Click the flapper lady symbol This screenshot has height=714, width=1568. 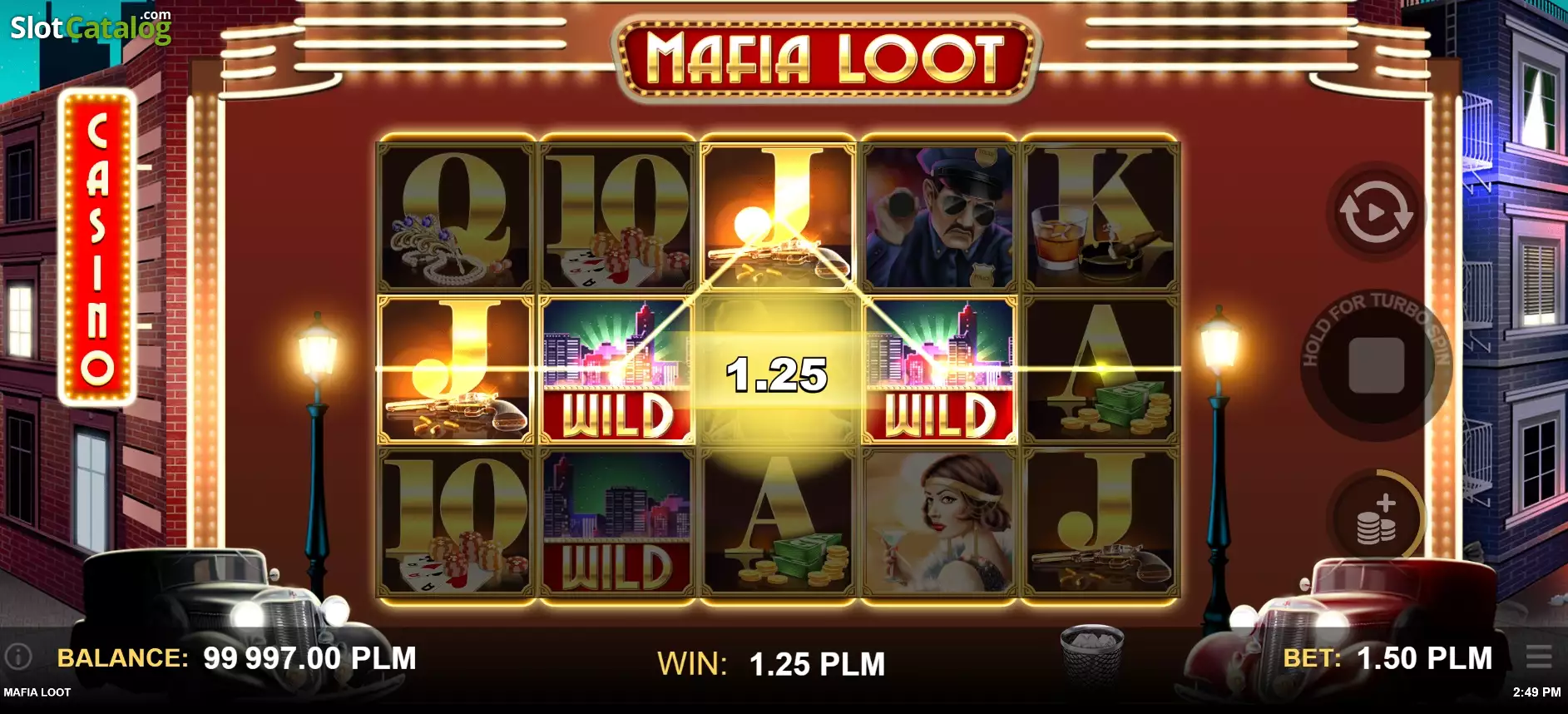(x=940, y=522)
